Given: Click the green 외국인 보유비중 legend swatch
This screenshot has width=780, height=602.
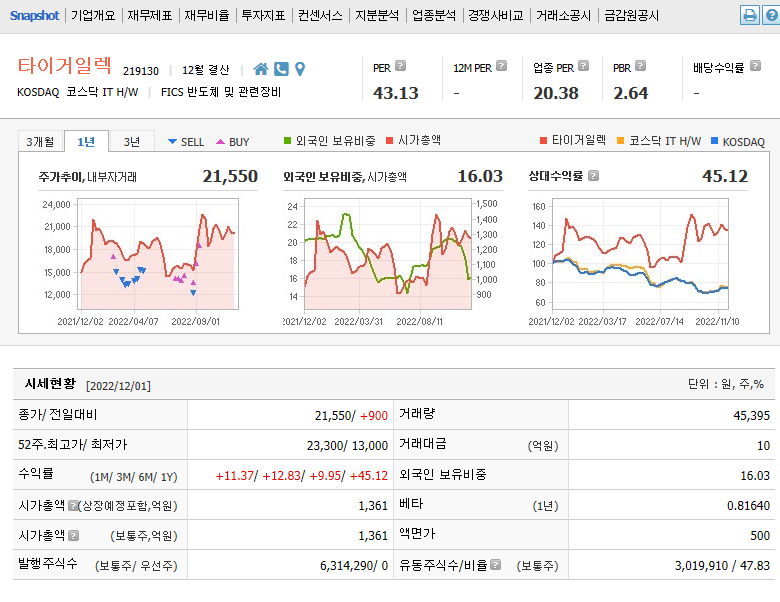Looking at the screenshot, I should (x=287, y=140).
